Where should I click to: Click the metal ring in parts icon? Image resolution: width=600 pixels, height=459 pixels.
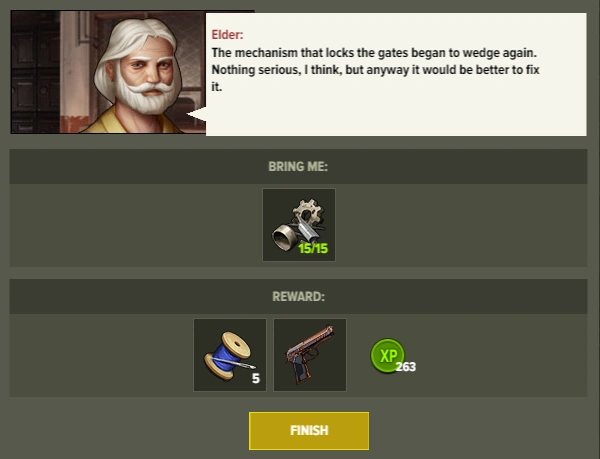[x=285, y=238]
